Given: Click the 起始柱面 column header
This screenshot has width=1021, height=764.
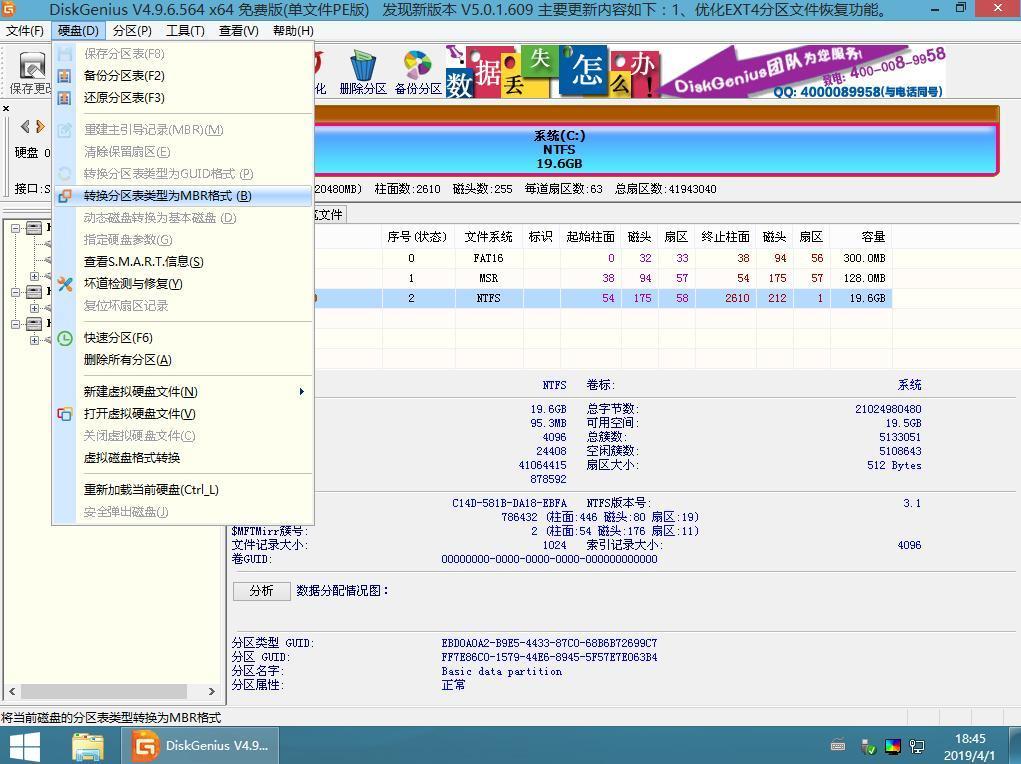Looking at the screenshot, I should tap(590, 236).
